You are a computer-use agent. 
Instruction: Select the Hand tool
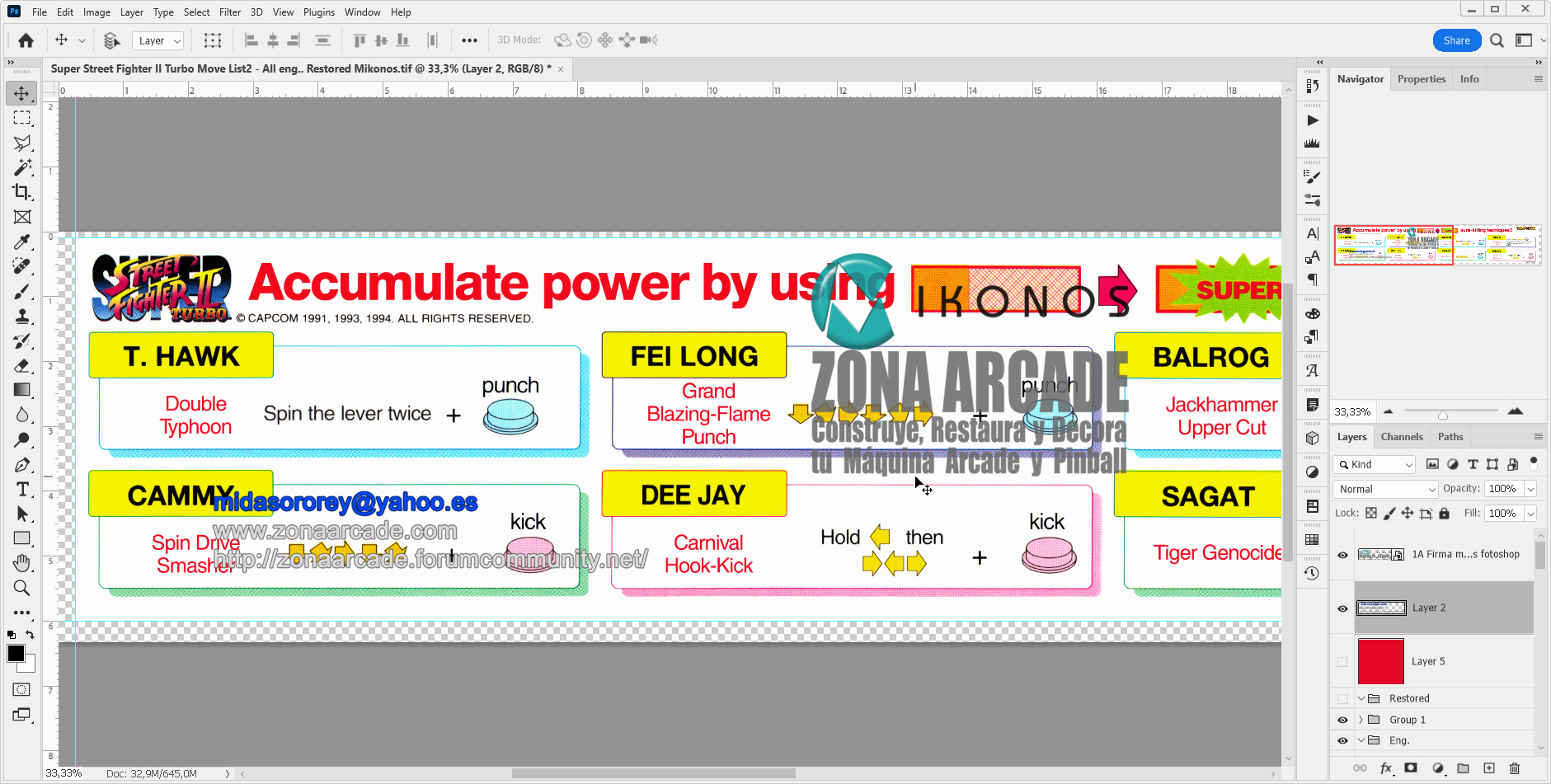tap(21, 563)
